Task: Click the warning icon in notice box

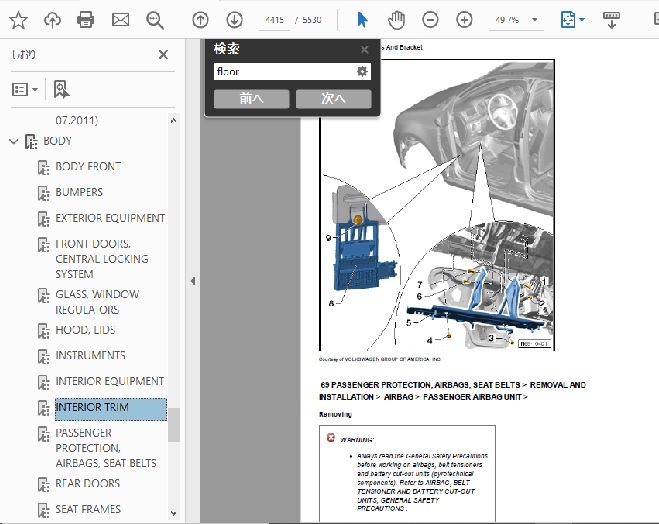Action: (331, 437)
